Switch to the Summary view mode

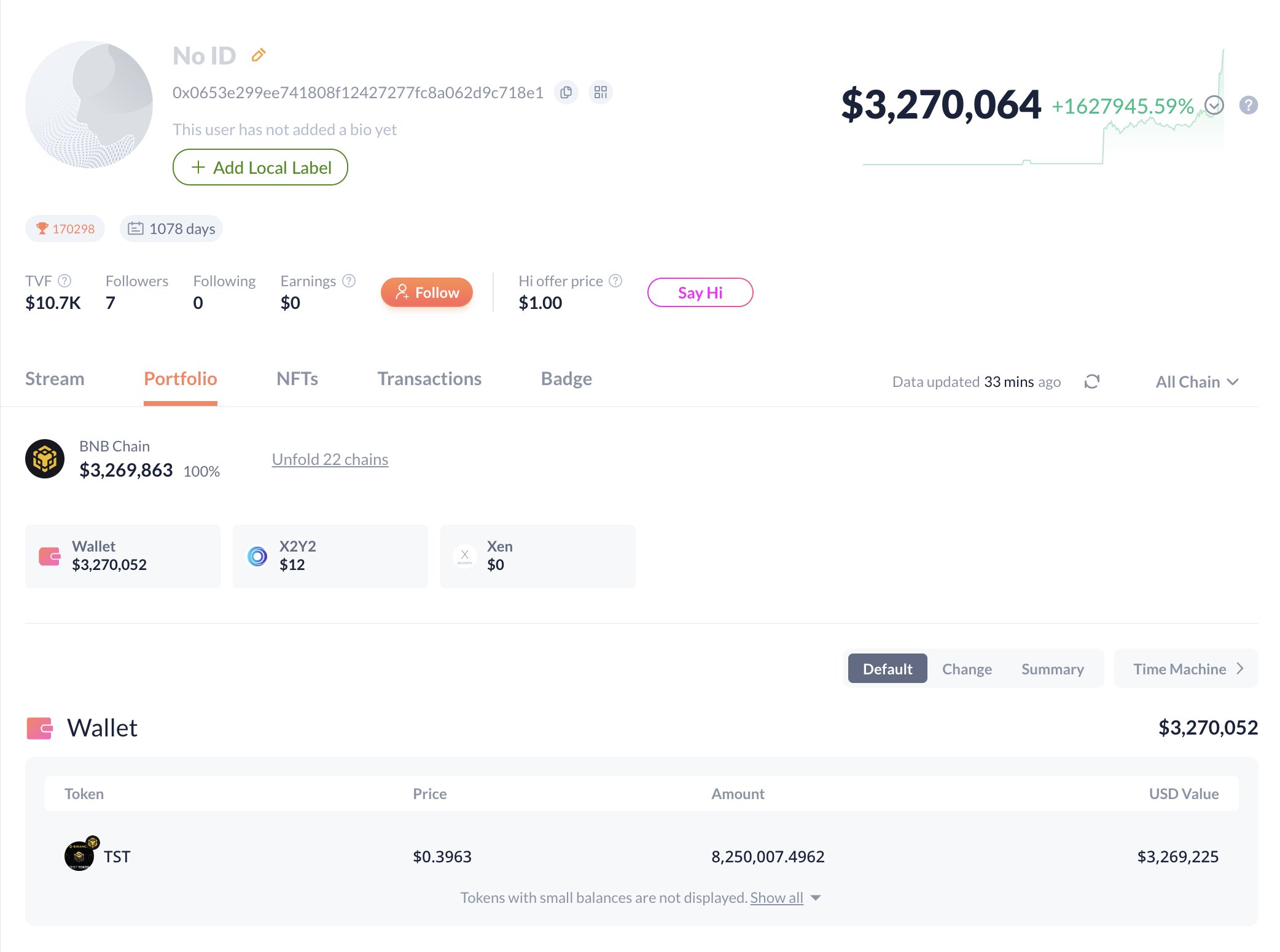[x=1052, y=669]
